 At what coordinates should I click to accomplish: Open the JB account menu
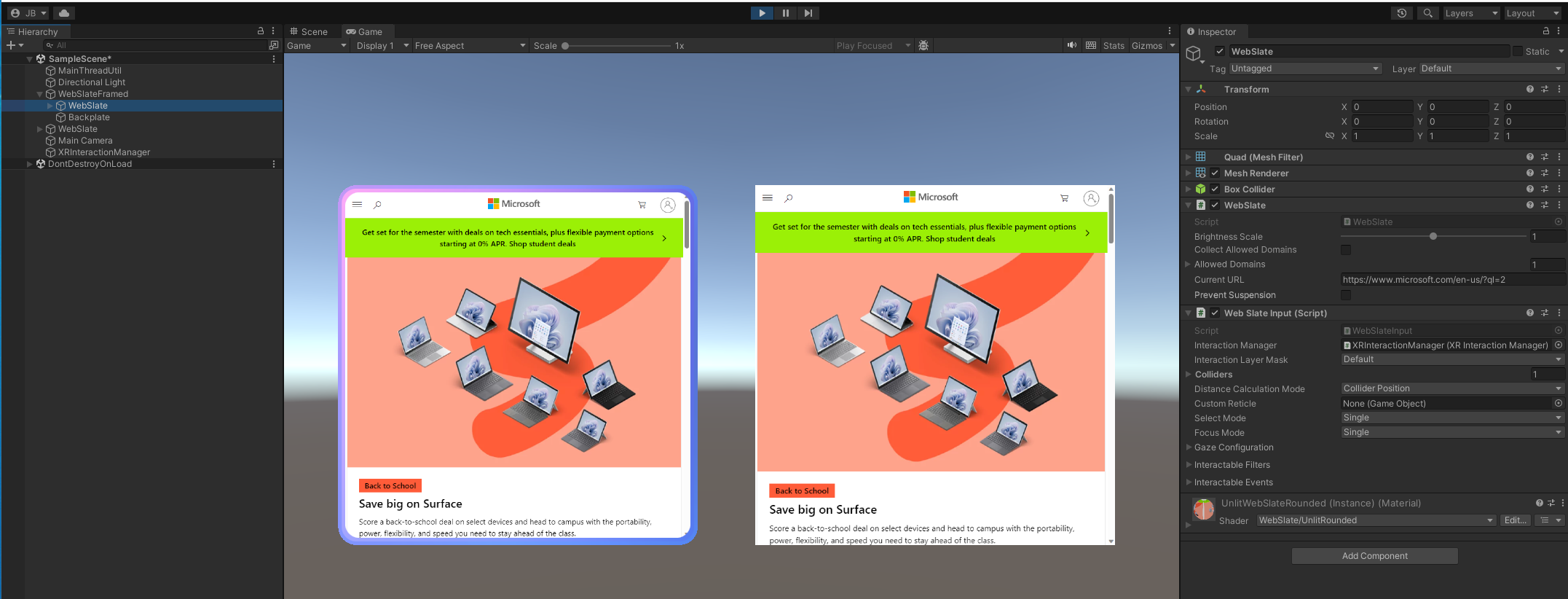(28, 13)
